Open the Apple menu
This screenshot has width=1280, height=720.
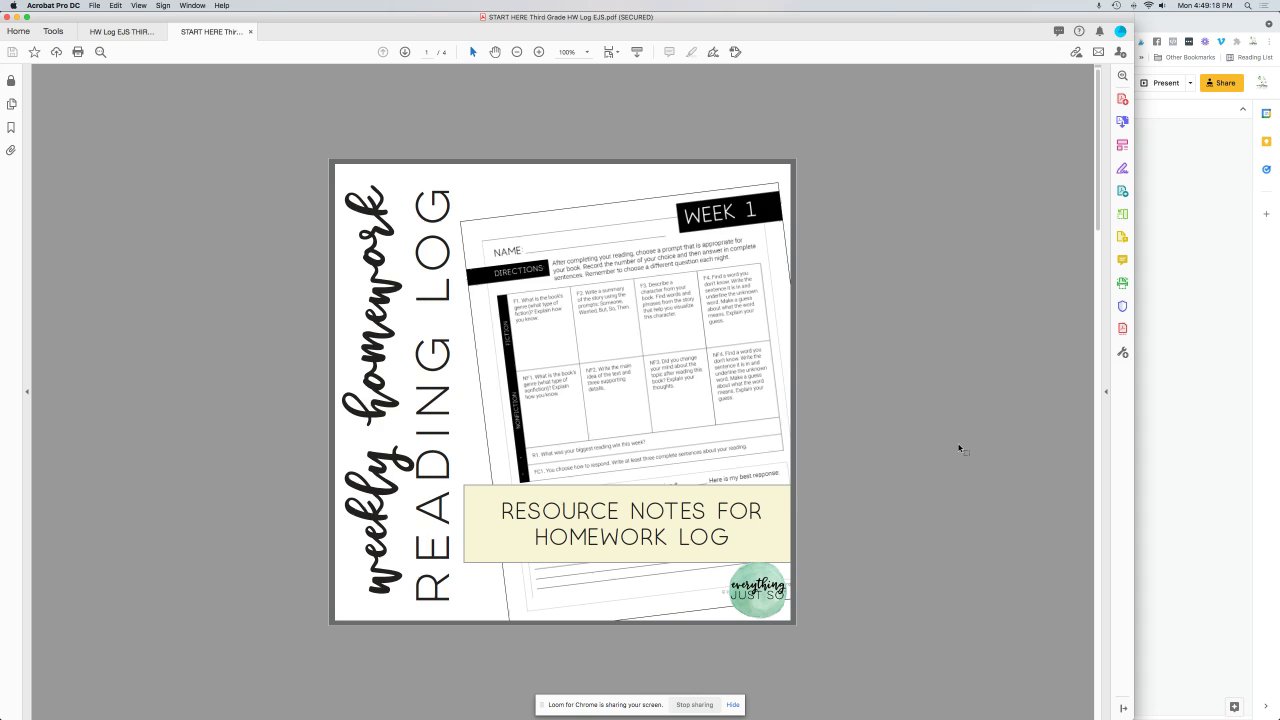[13, 5]
